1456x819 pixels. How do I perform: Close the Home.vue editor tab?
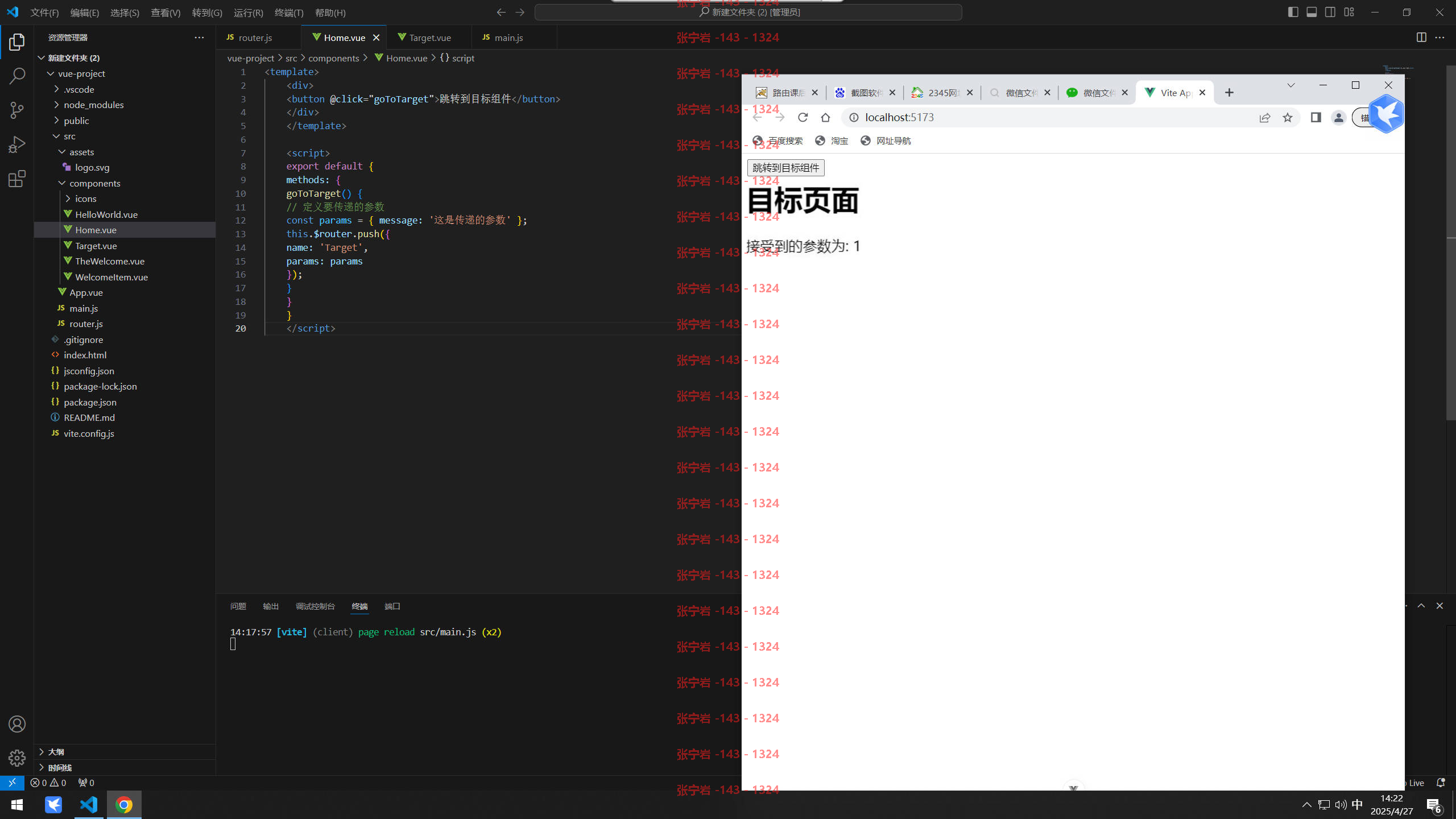click(x=376, y=38)
